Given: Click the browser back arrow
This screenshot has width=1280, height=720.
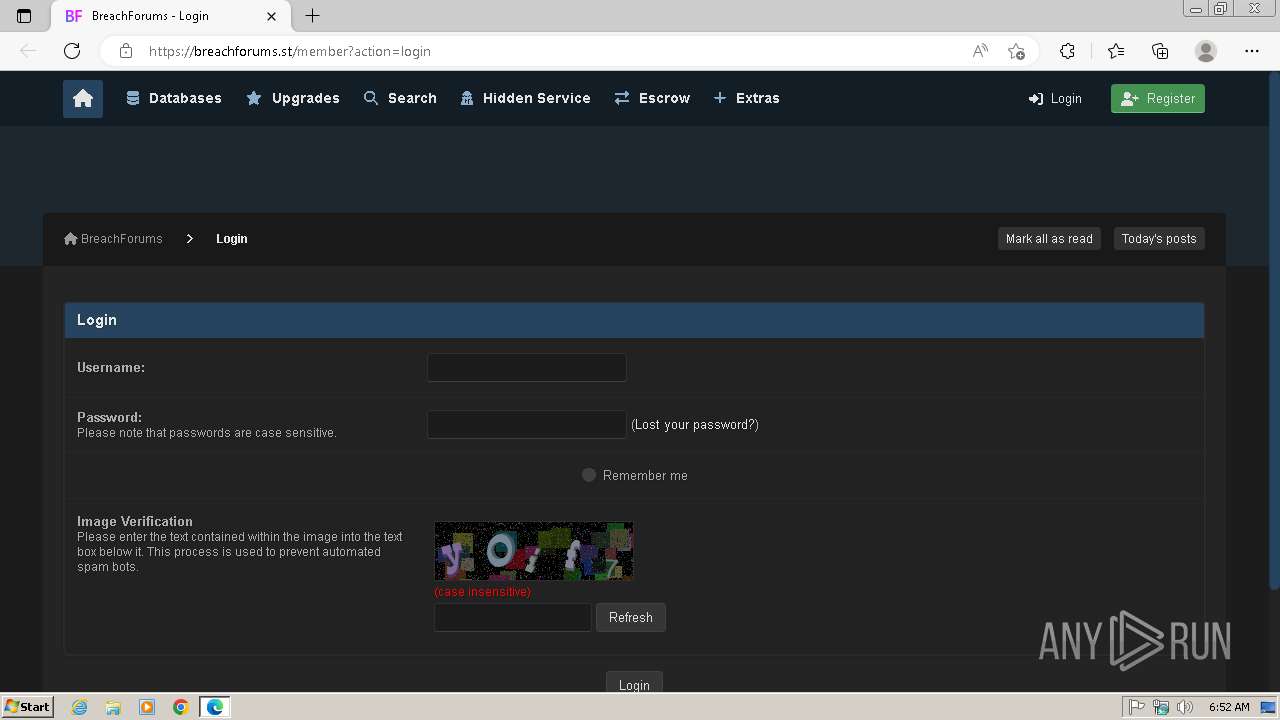Looking at the screenshot, I should tap(28, 51).
